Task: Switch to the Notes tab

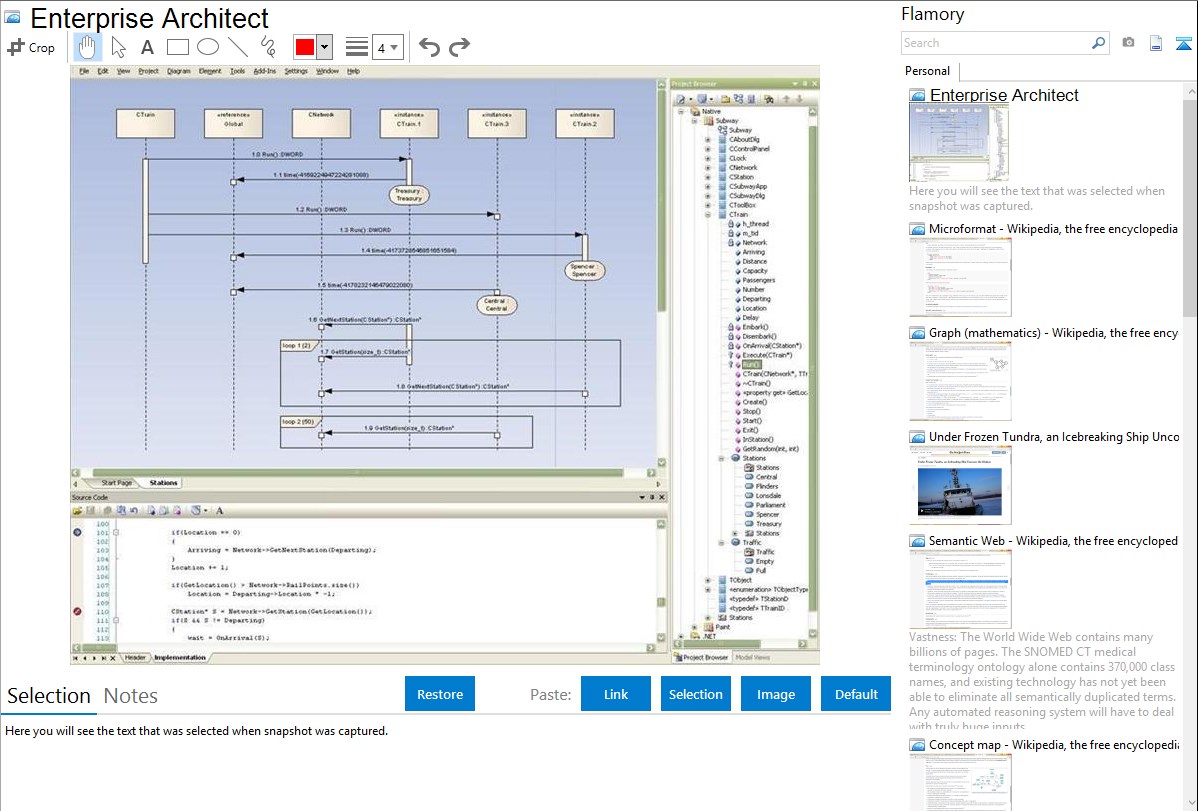Action: [131, 696]
